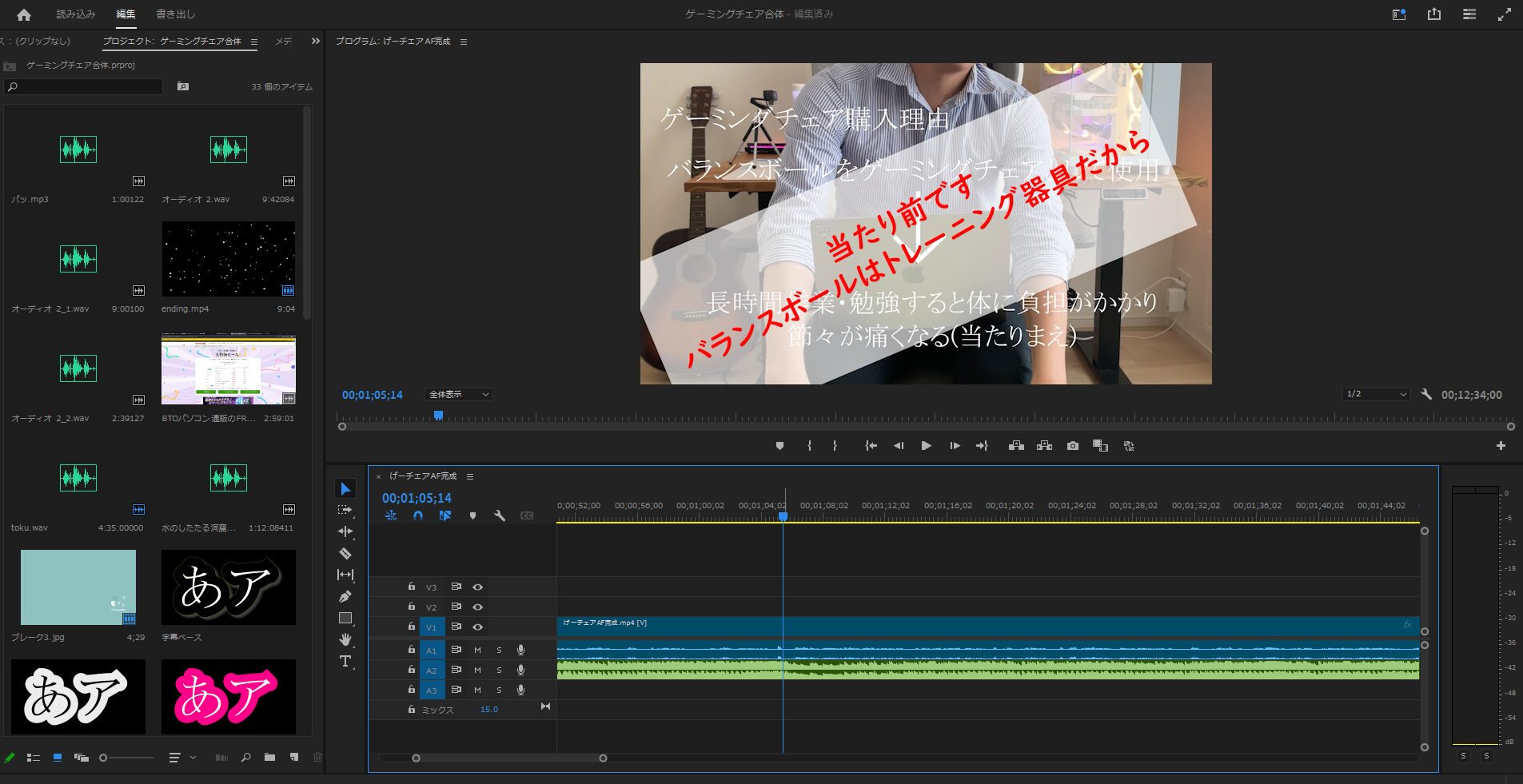Screen dimensions: 1523x784
Task: Enable voice-over record on A3
Action: point(520,690)
